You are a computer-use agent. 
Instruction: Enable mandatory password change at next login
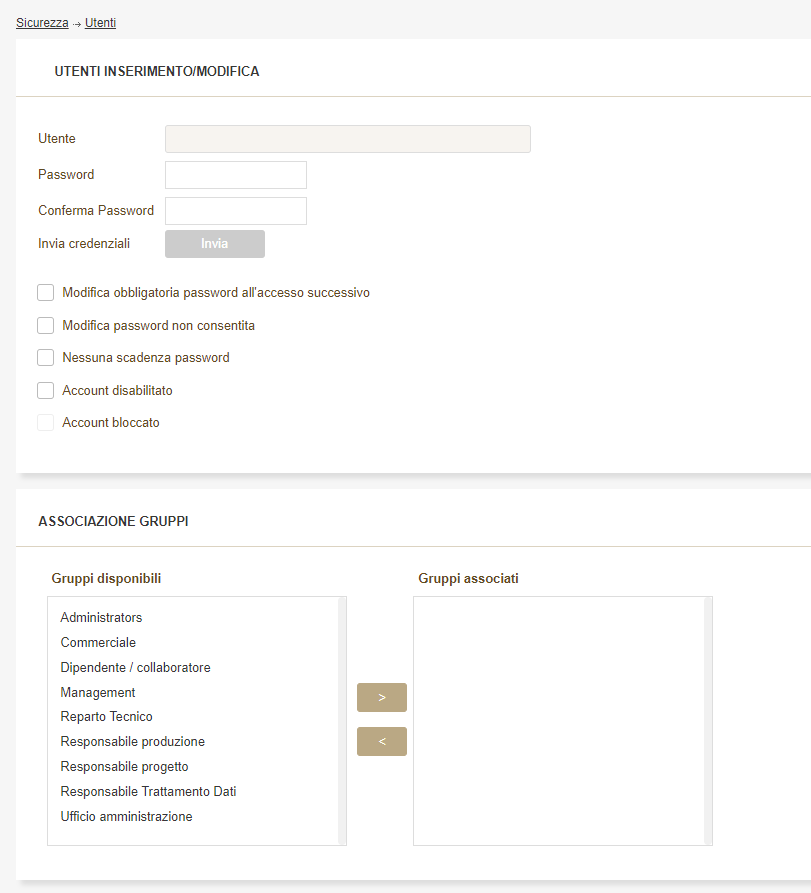click(x=46, y=293)
